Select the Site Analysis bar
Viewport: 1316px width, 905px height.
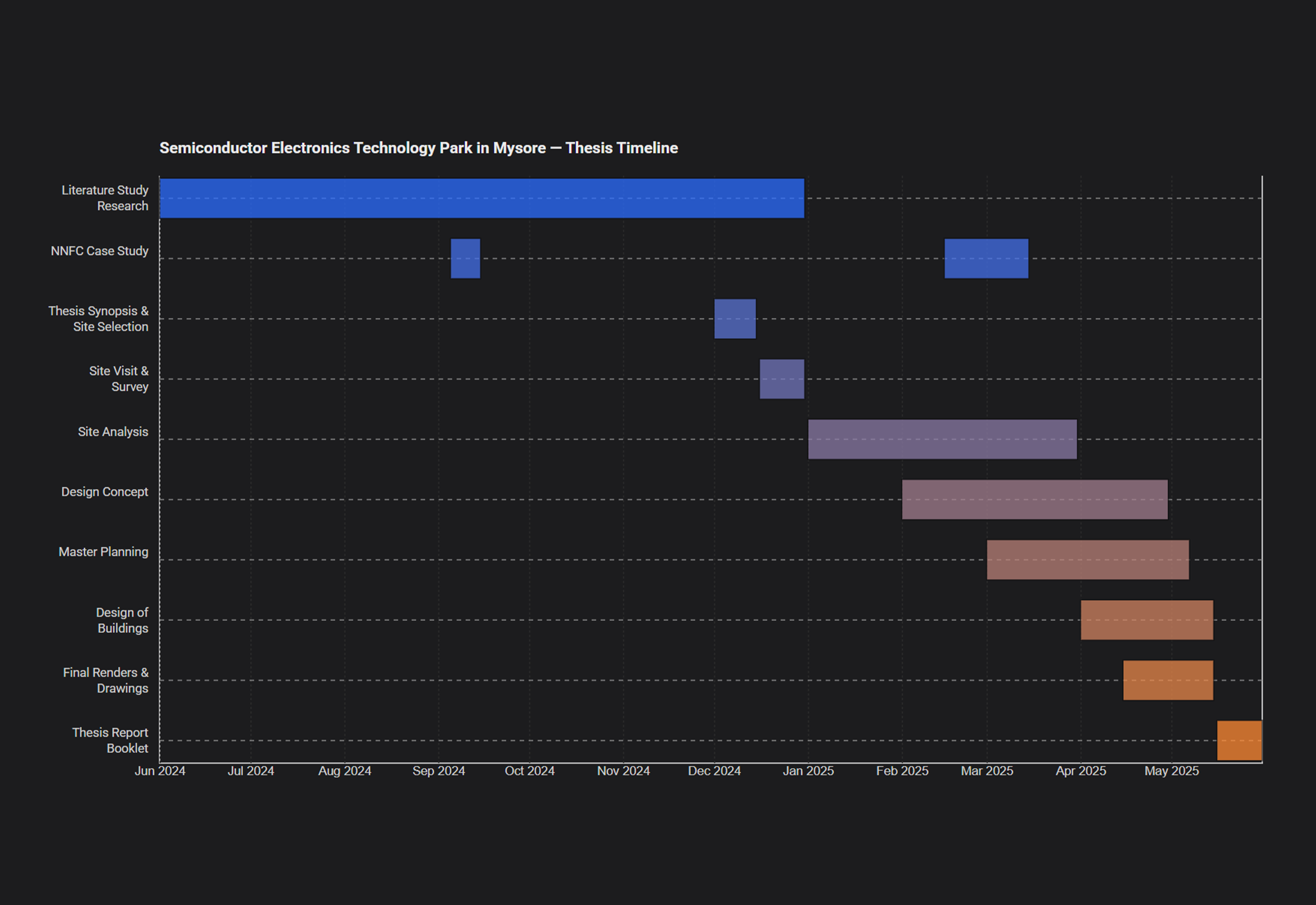coord(941,439)
